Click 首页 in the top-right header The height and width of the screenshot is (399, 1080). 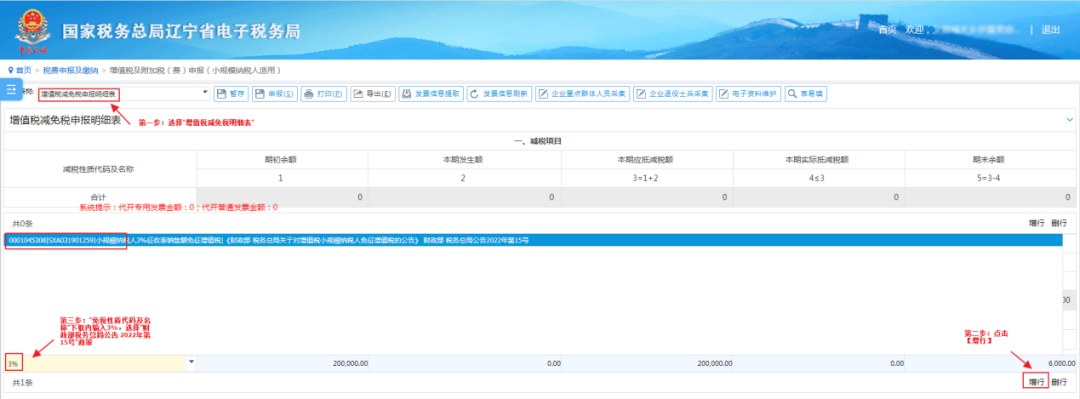coord(888,30)
